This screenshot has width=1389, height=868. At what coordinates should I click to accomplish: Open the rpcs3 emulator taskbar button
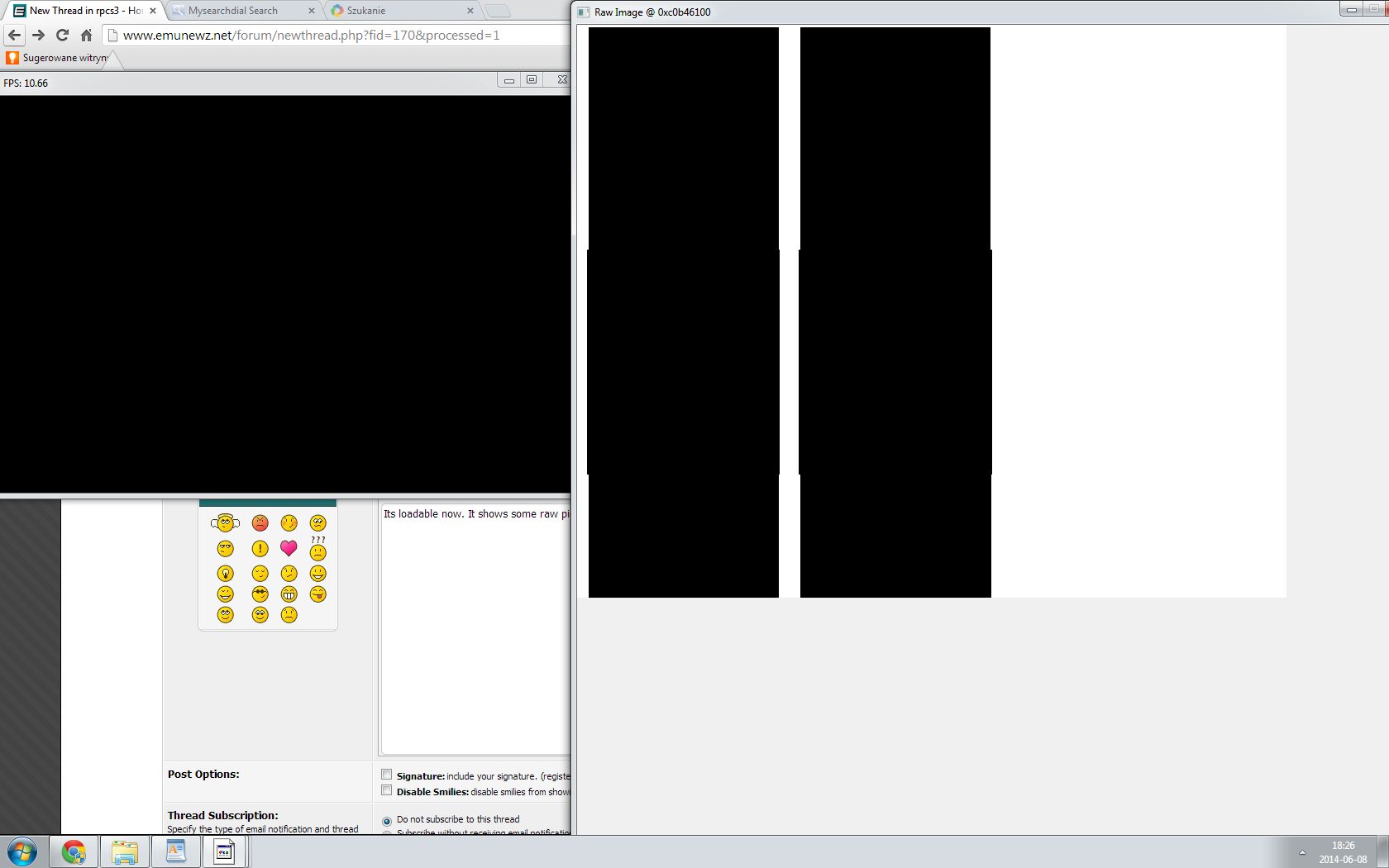pyautogui.click(x=224, y=851)
